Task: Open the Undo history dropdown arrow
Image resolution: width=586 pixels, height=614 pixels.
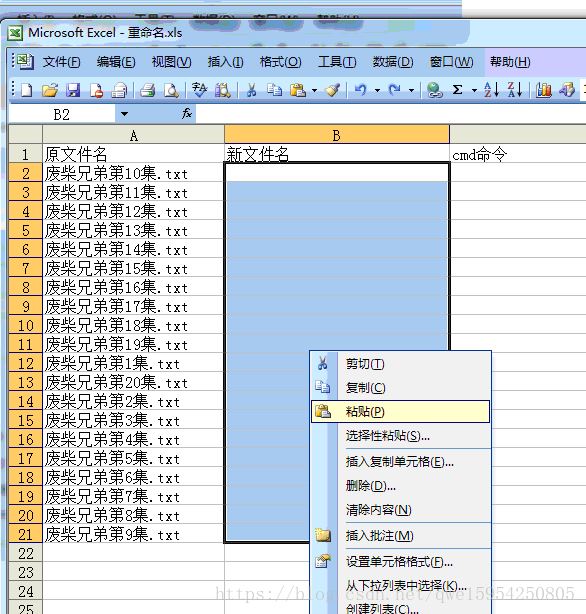Action: pyautogui.click(x=377, y=90)
